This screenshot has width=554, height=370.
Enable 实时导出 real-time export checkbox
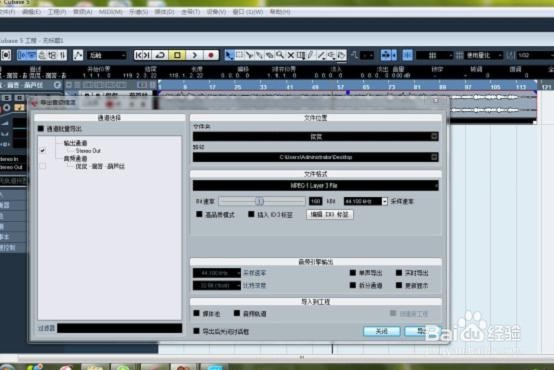[399, 272]
